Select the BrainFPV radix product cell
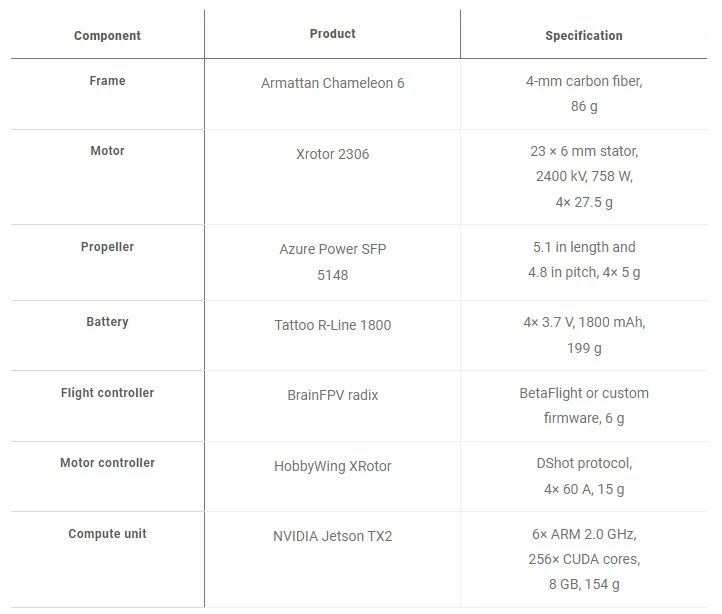This screenshot has height=614, width=722. coord(332,395)
